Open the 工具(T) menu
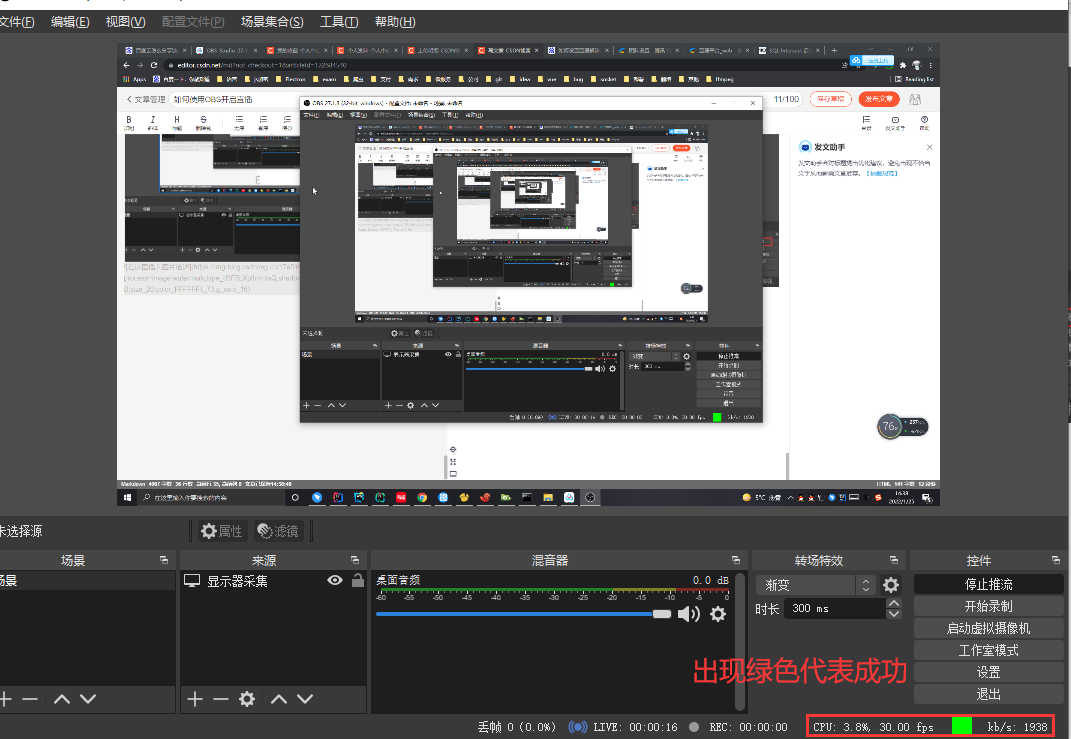Viewport: 1071px width, 739px height. (339, 22)
